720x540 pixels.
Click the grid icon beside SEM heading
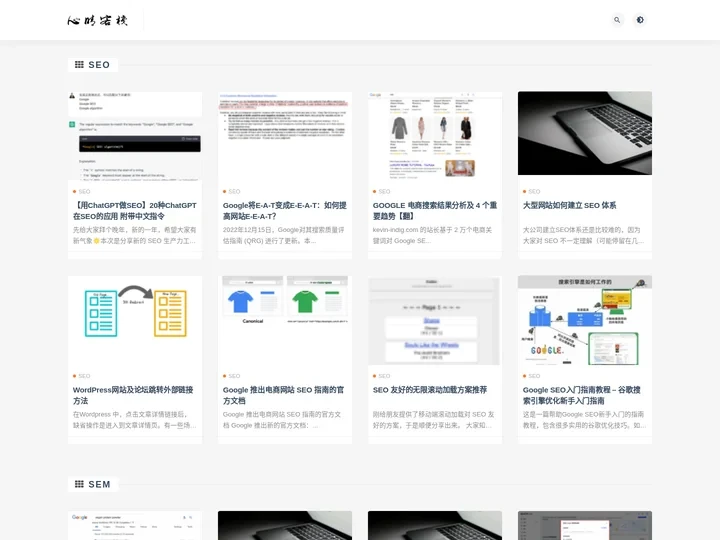point(79,484)
